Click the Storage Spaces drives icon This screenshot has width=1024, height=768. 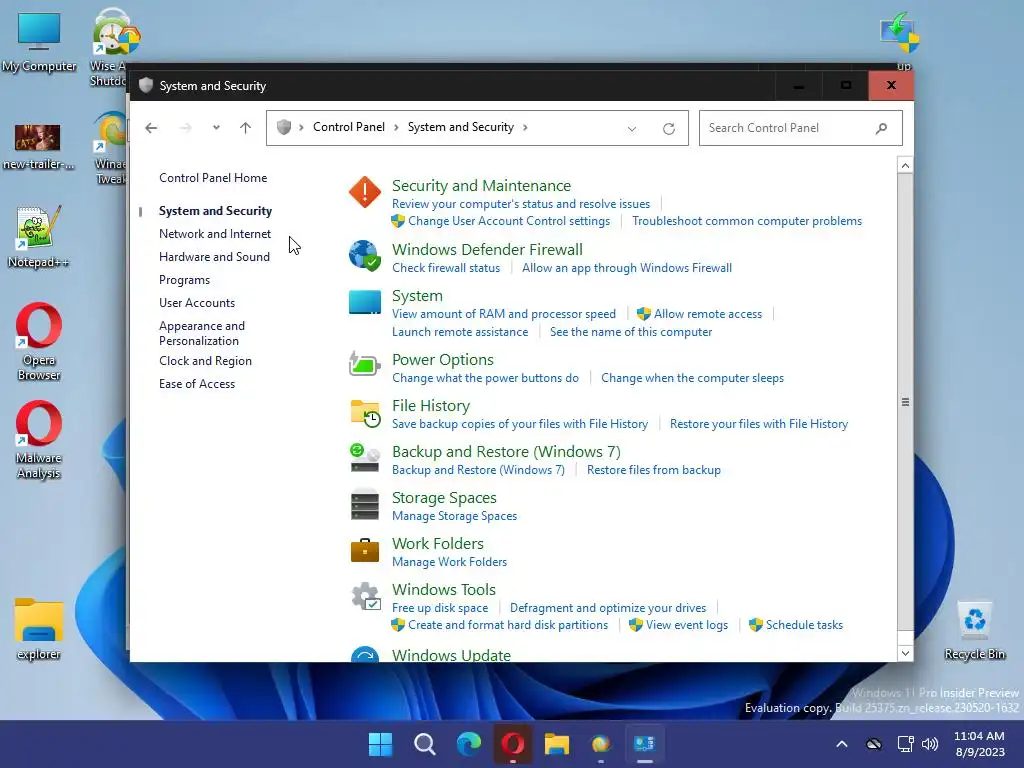(364, 505)
